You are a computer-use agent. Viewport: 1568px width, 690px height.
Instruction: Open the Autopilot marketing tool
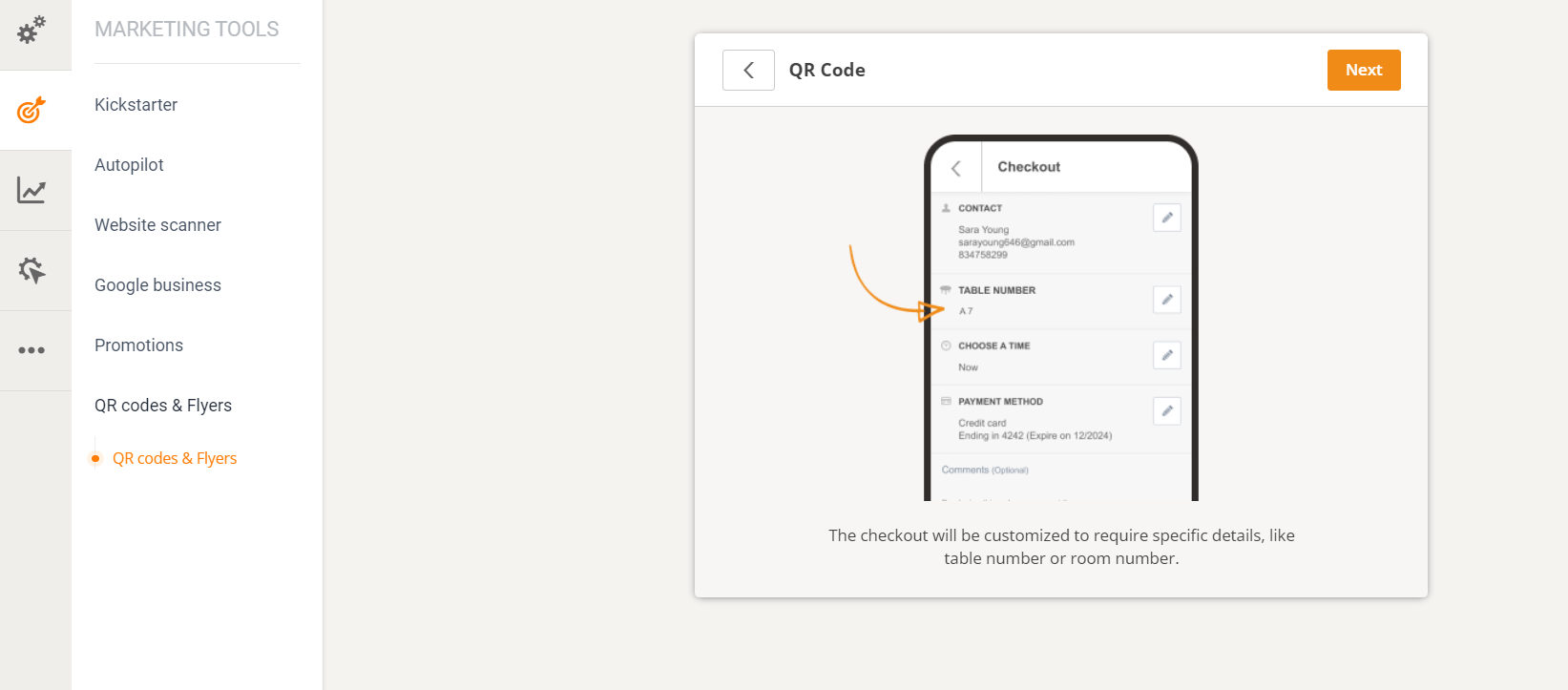[x=129, y=164]
